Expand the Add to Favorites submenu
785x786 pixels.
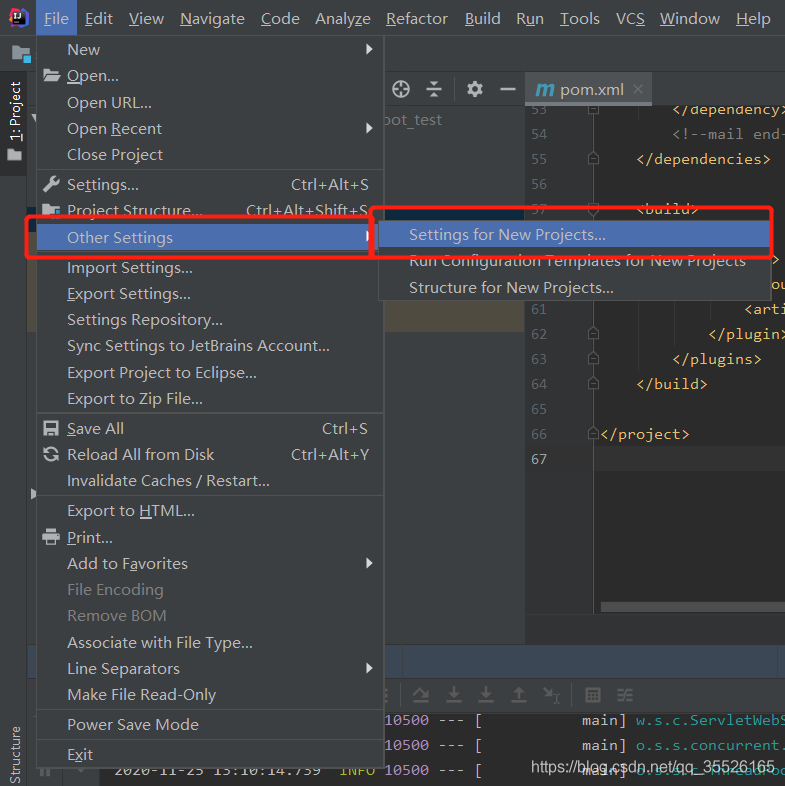point(210,563)
